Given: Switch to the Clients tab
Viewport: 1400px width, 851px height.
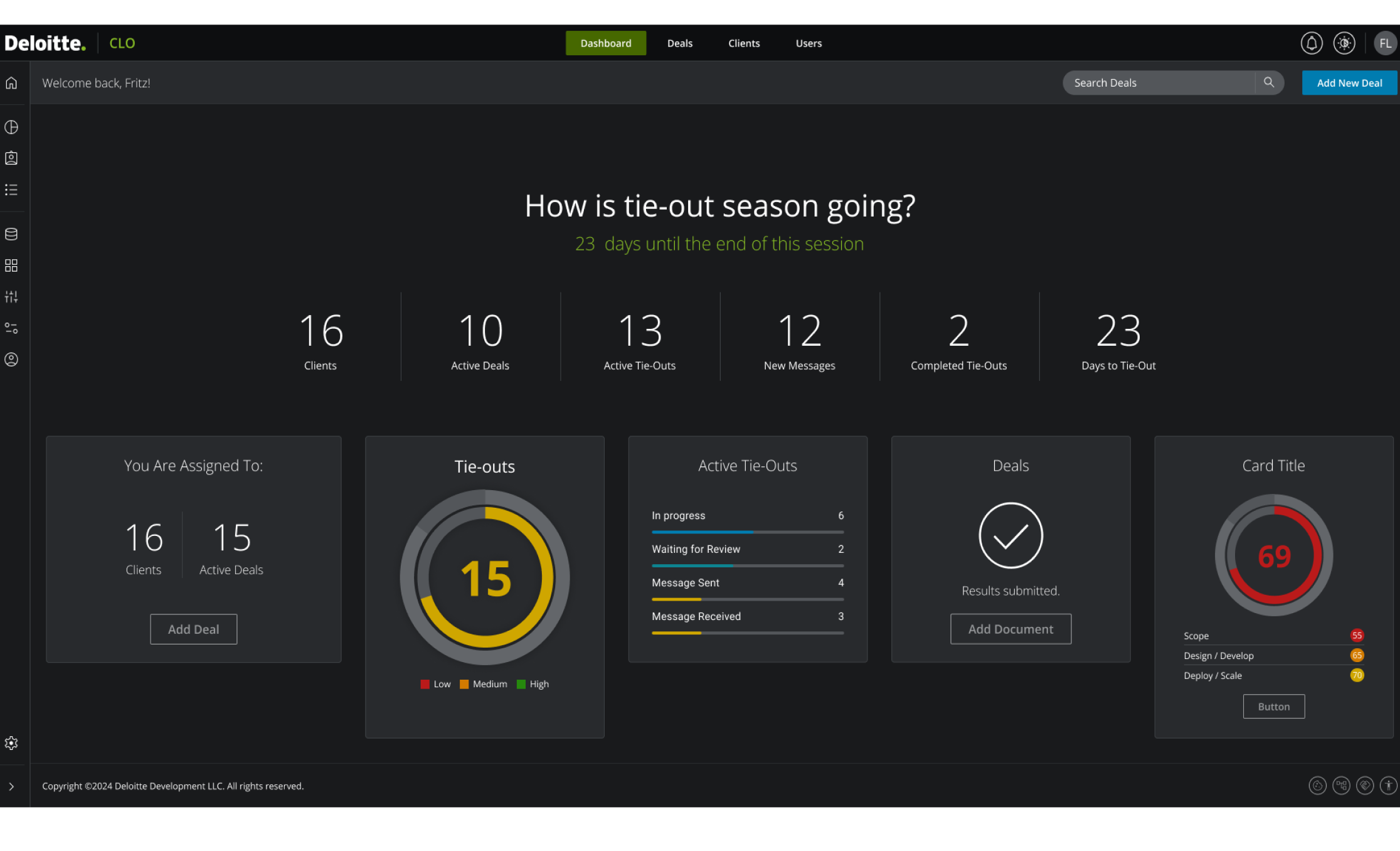Looking at the screenshot, I should 744,43.
